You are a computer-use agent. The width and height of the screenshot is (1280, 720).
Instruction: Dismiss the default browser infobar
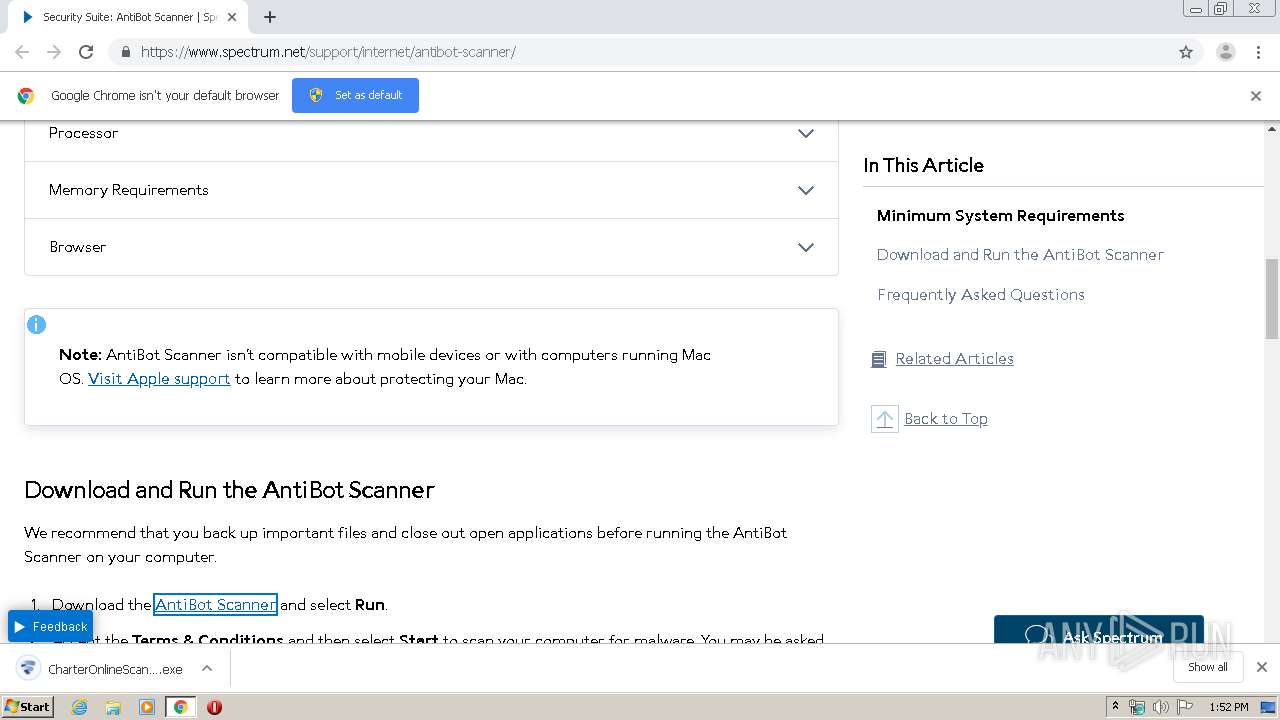(x=1256, y=96)
